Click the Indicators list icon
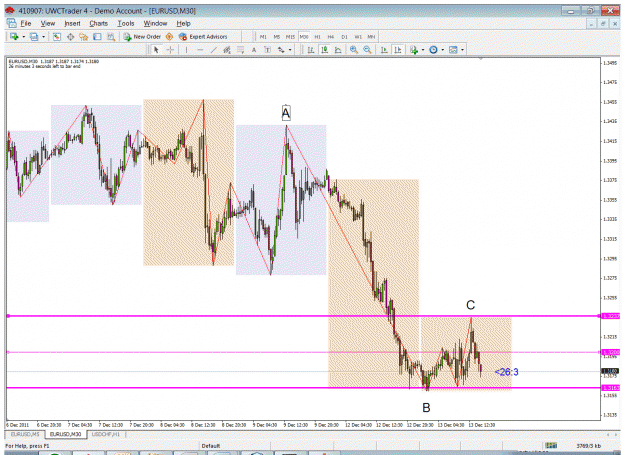The height and width of the screenshot is (455, 625). tap(414, 50)
